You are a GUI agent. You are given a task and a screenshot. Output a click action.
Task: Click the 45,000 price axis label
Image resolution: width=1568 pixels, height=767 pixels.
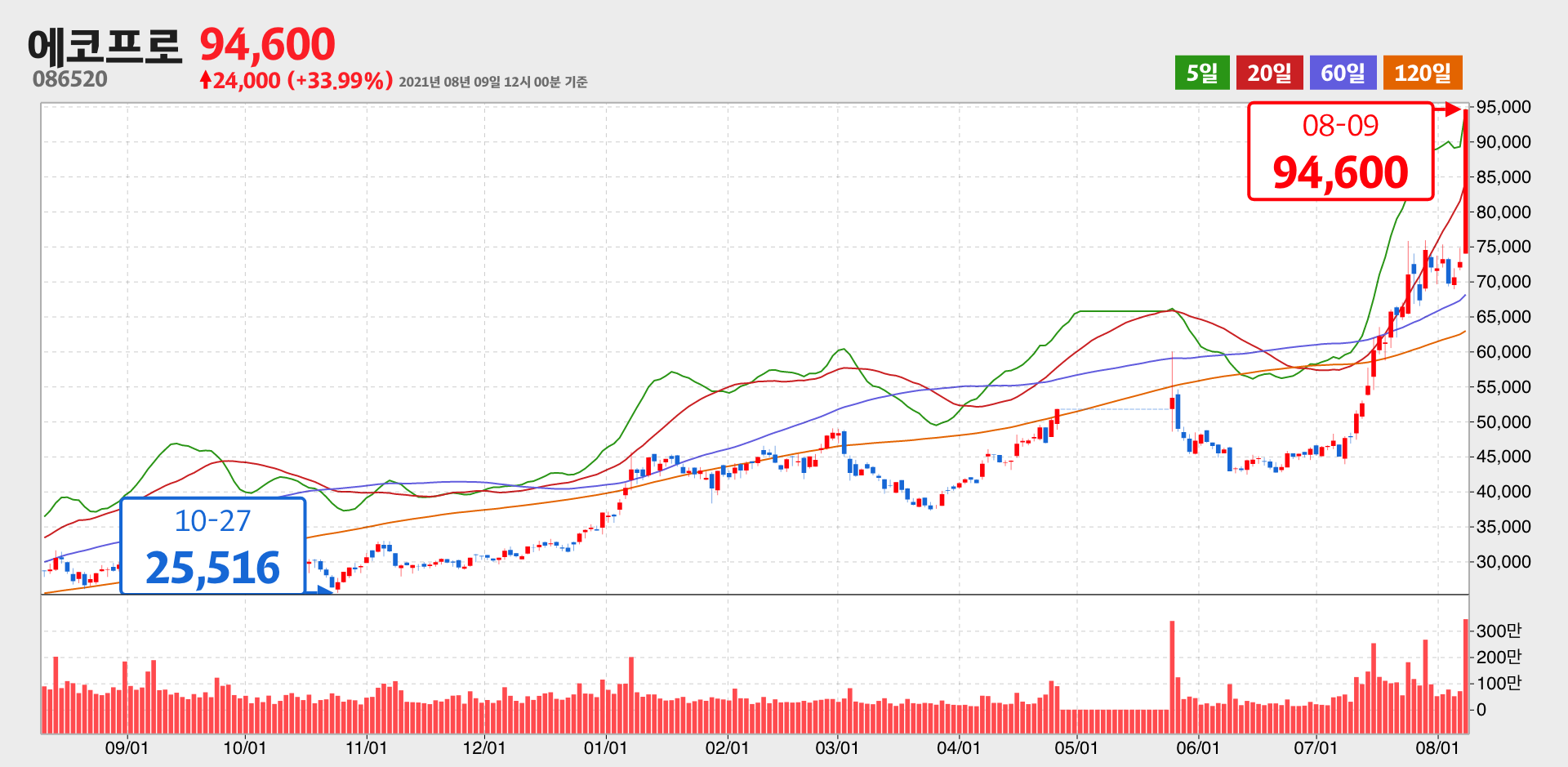[1503, 457]
